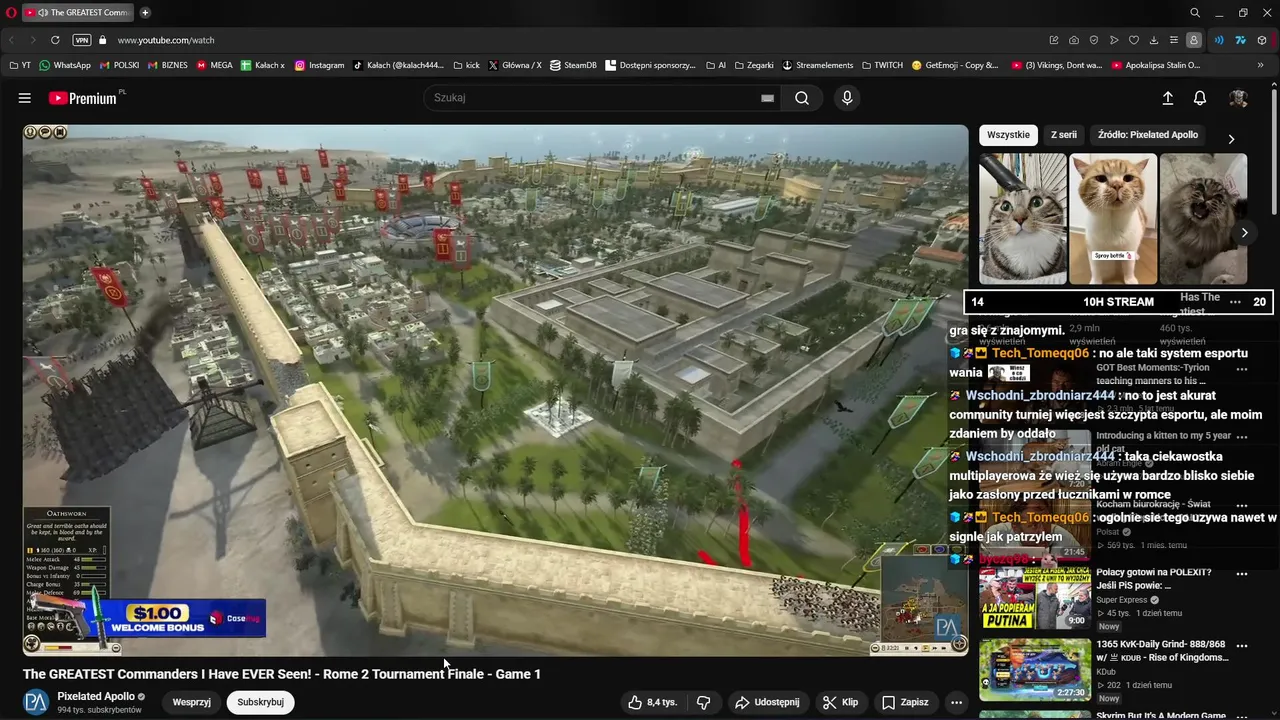Open the 1365 KvK-Daily Grind thumbnail
The image size is (1280, 720).
[1035, 669]
